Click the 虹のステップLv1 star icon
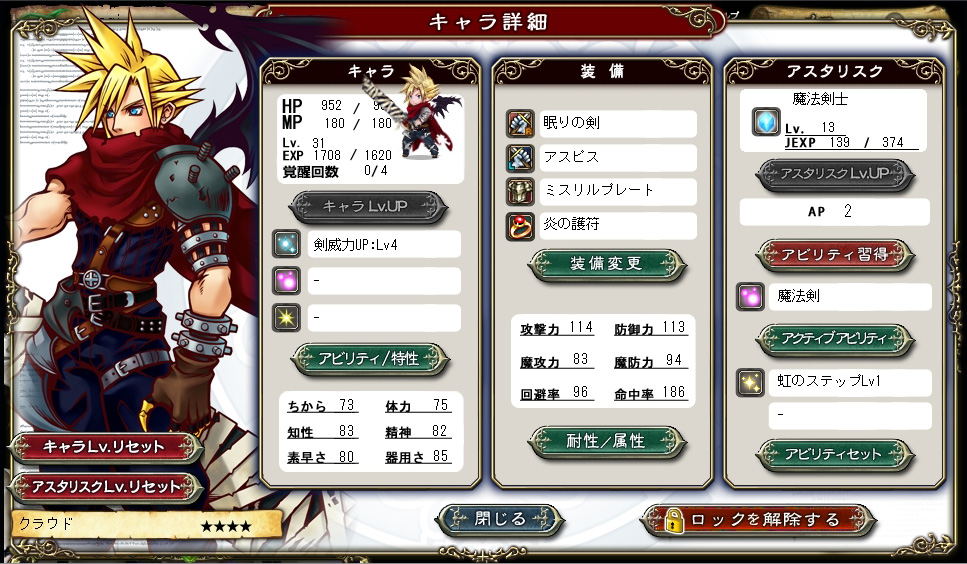 [751, 383]
